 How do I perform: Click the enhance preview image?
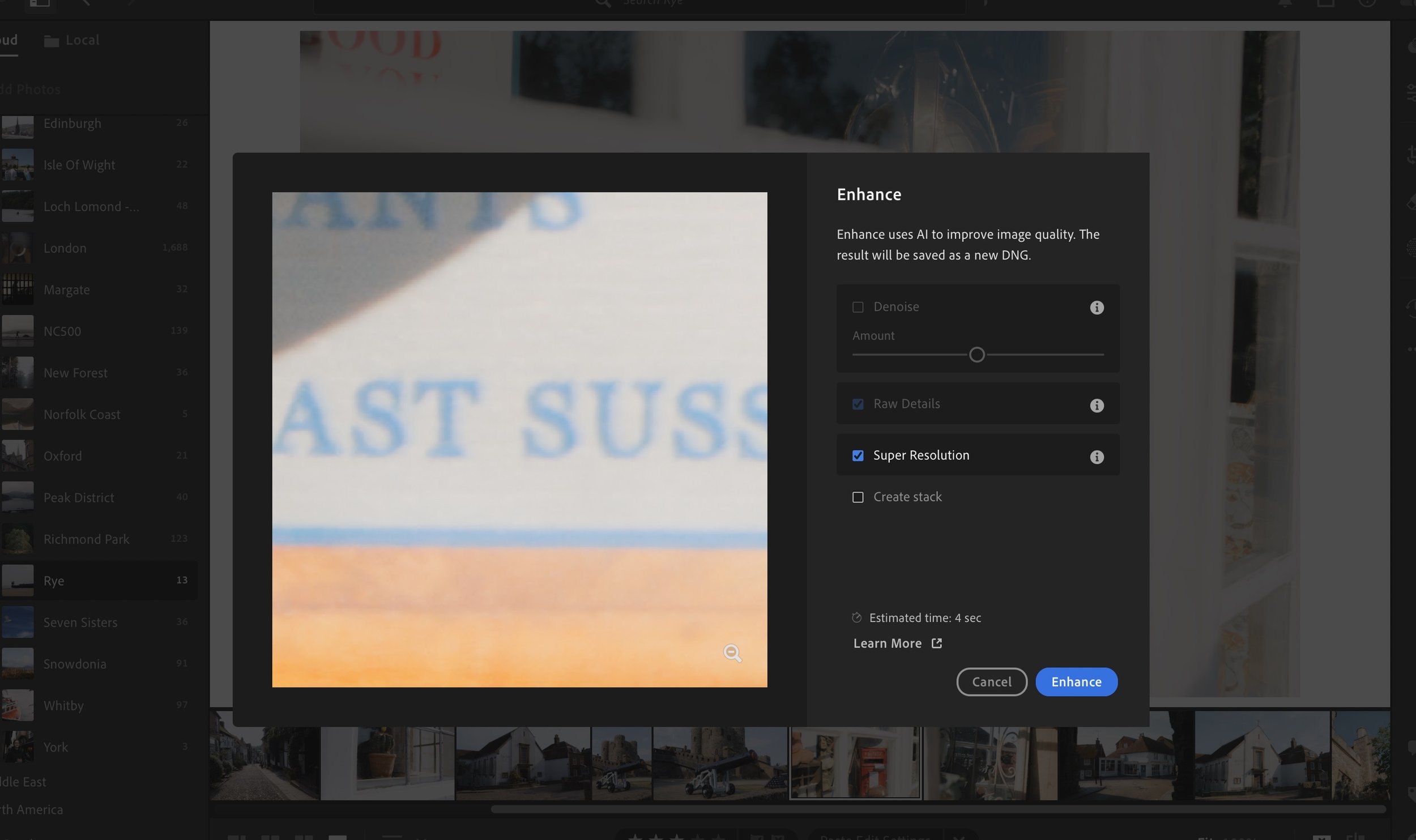519,440
